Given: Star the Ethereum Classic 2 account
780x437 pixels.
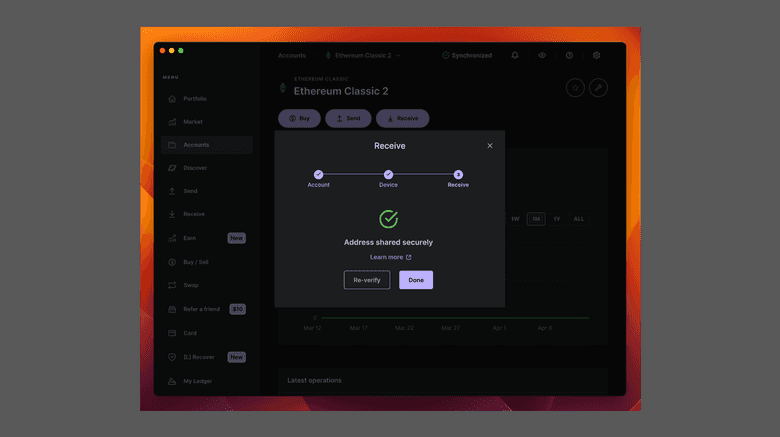Looking at the screenshot, I should (575, 88).
